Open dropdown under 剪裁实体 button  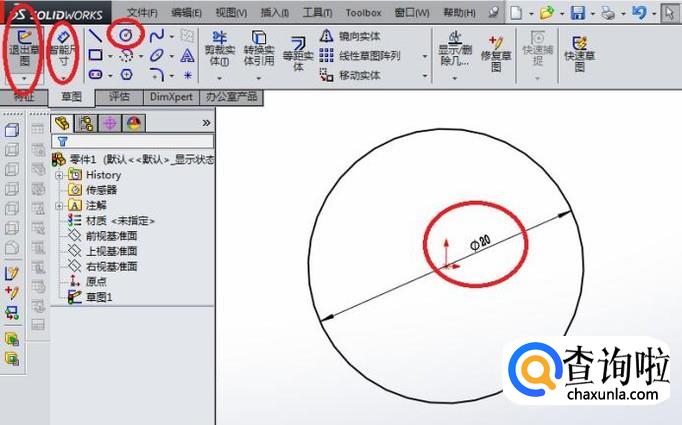tap(220, 78)
